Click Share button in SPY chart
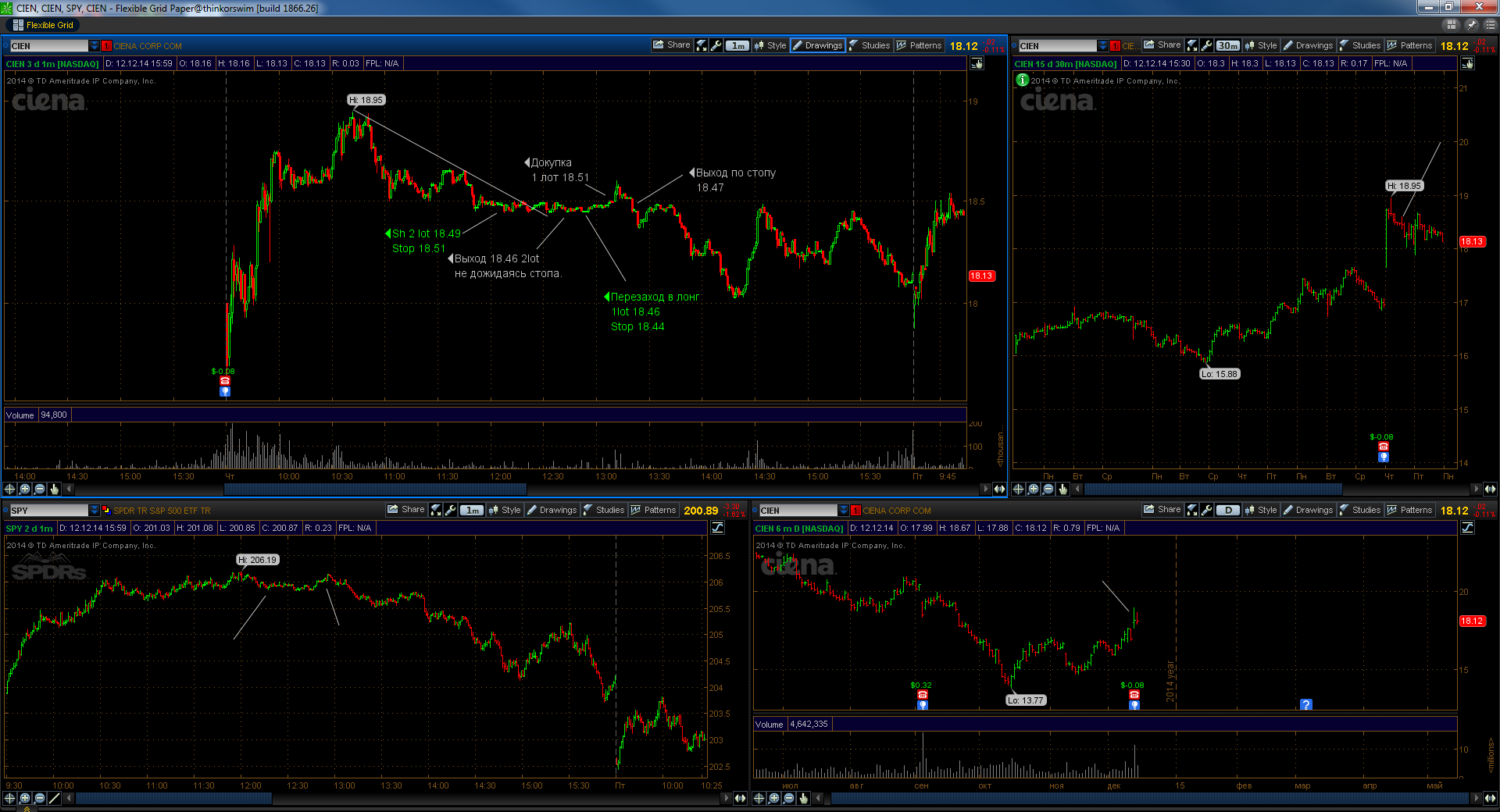Image resolution: width=1500 pixels, height=812 pixels. click(406, 510)
